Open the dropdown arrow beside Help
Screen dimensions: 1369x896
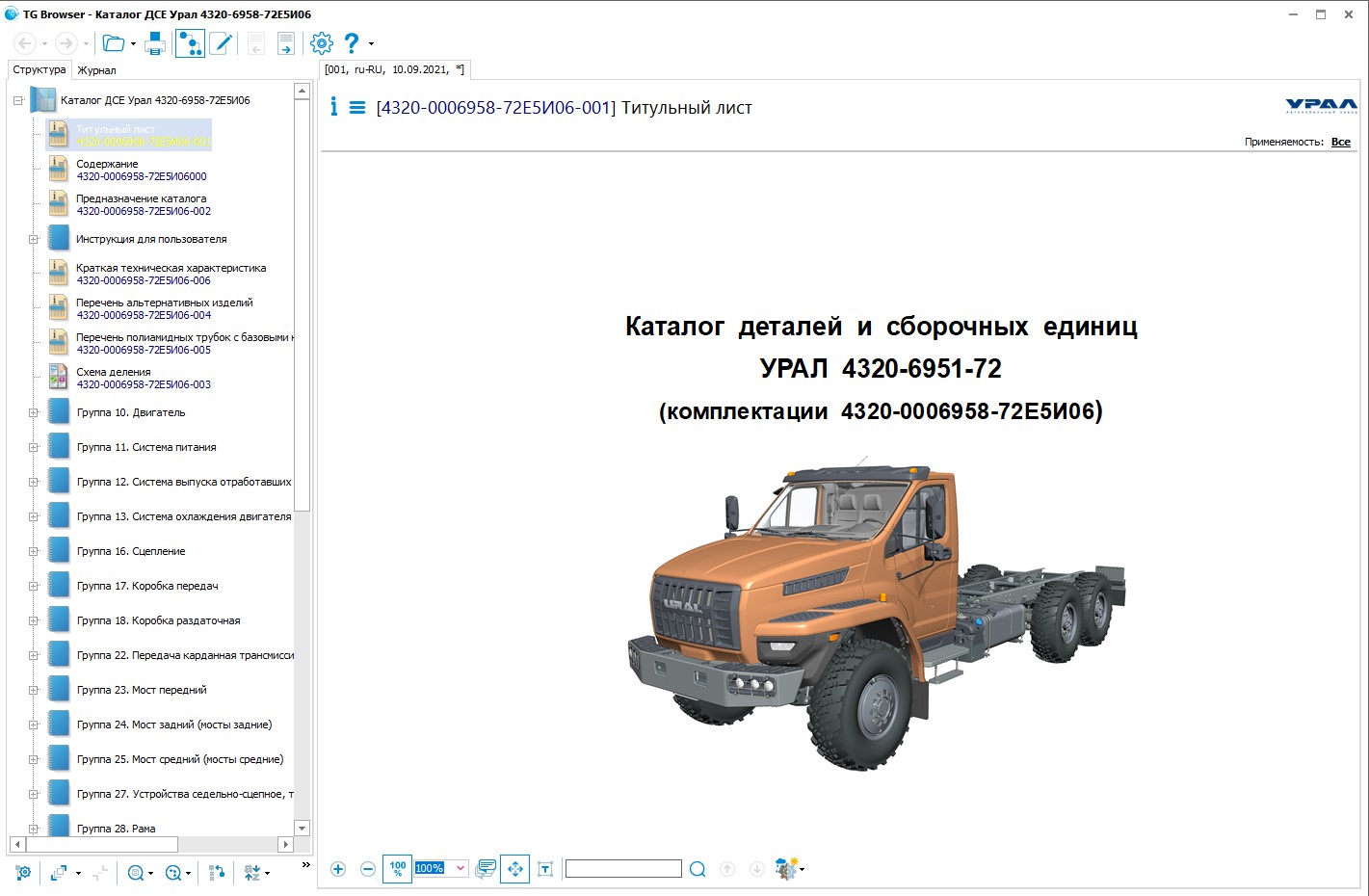click(x=371, y=44)
